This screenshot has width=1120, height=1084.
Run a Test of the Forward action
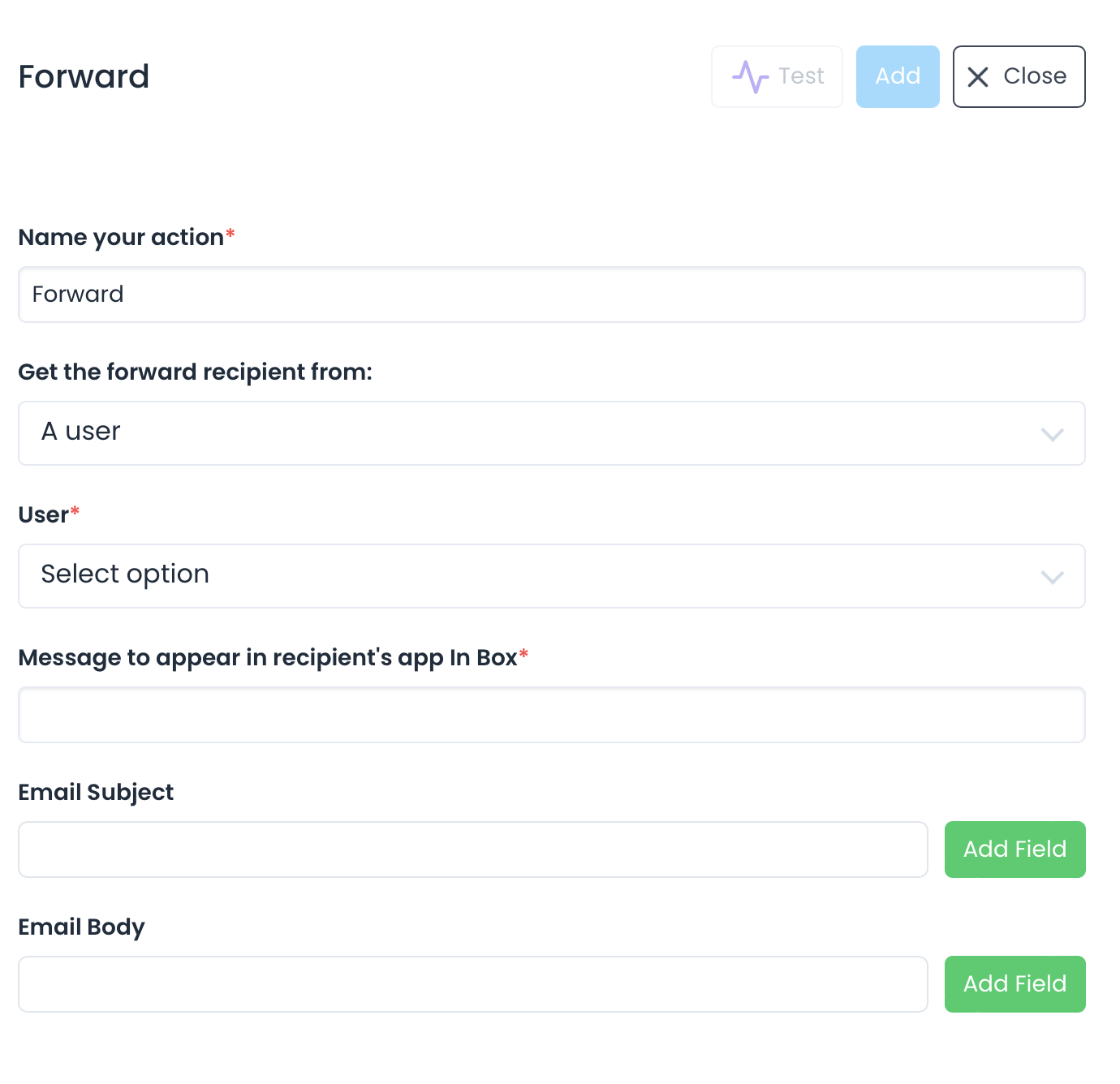coord(776,76)
